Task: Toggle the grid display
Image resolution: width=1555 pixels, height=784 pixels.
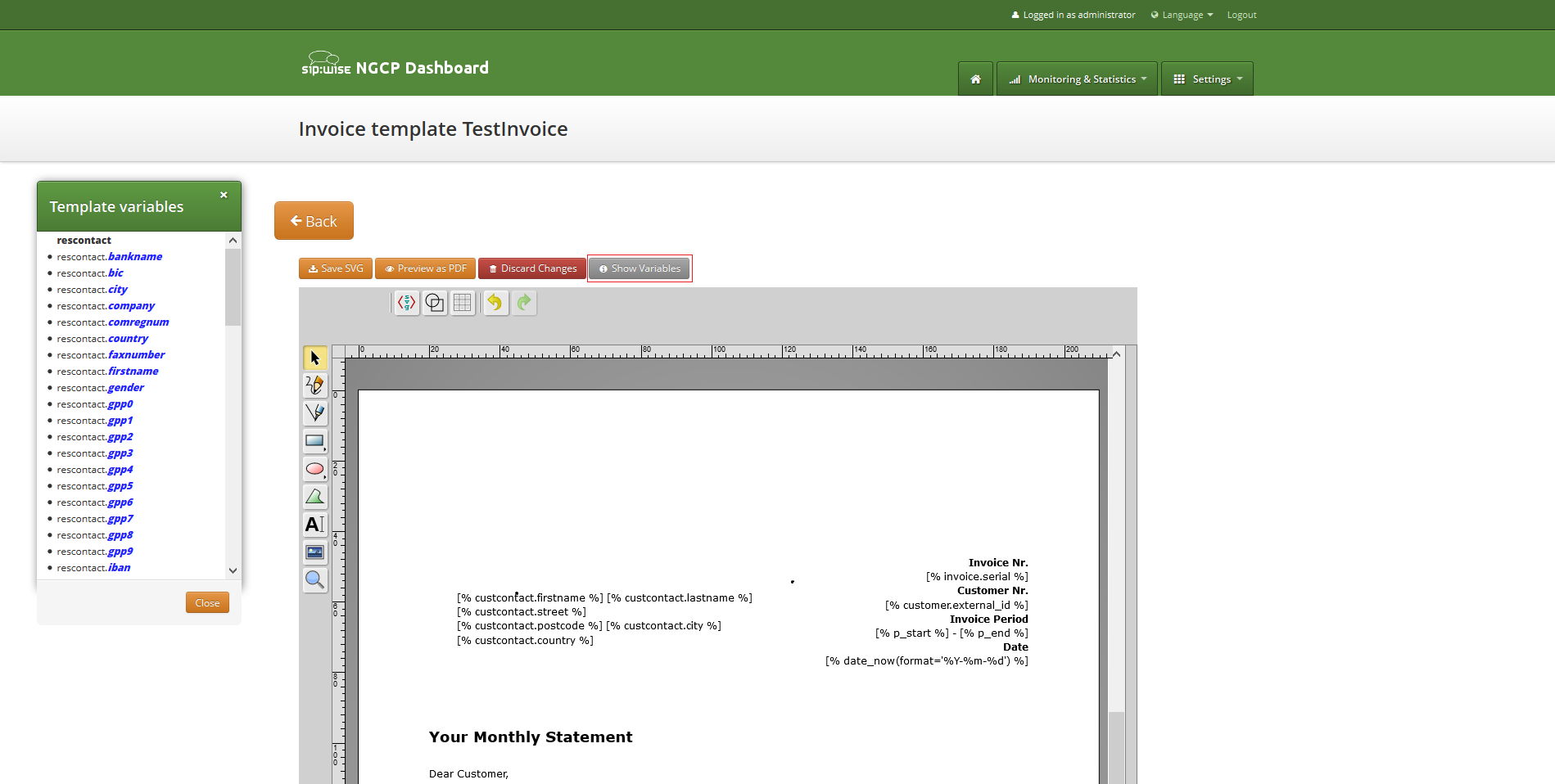Action: (x=463, y=303)
